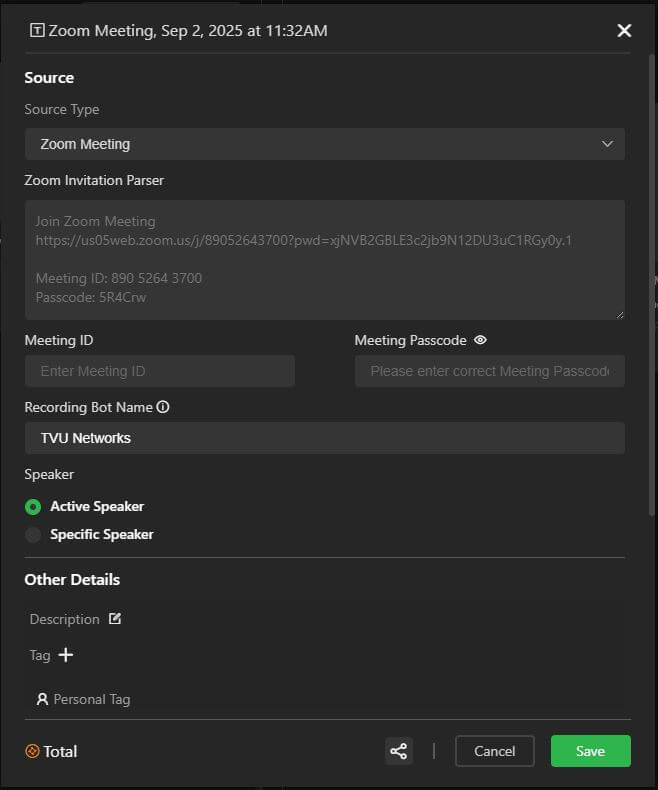Click the orange Total icon

pos(32,751)
